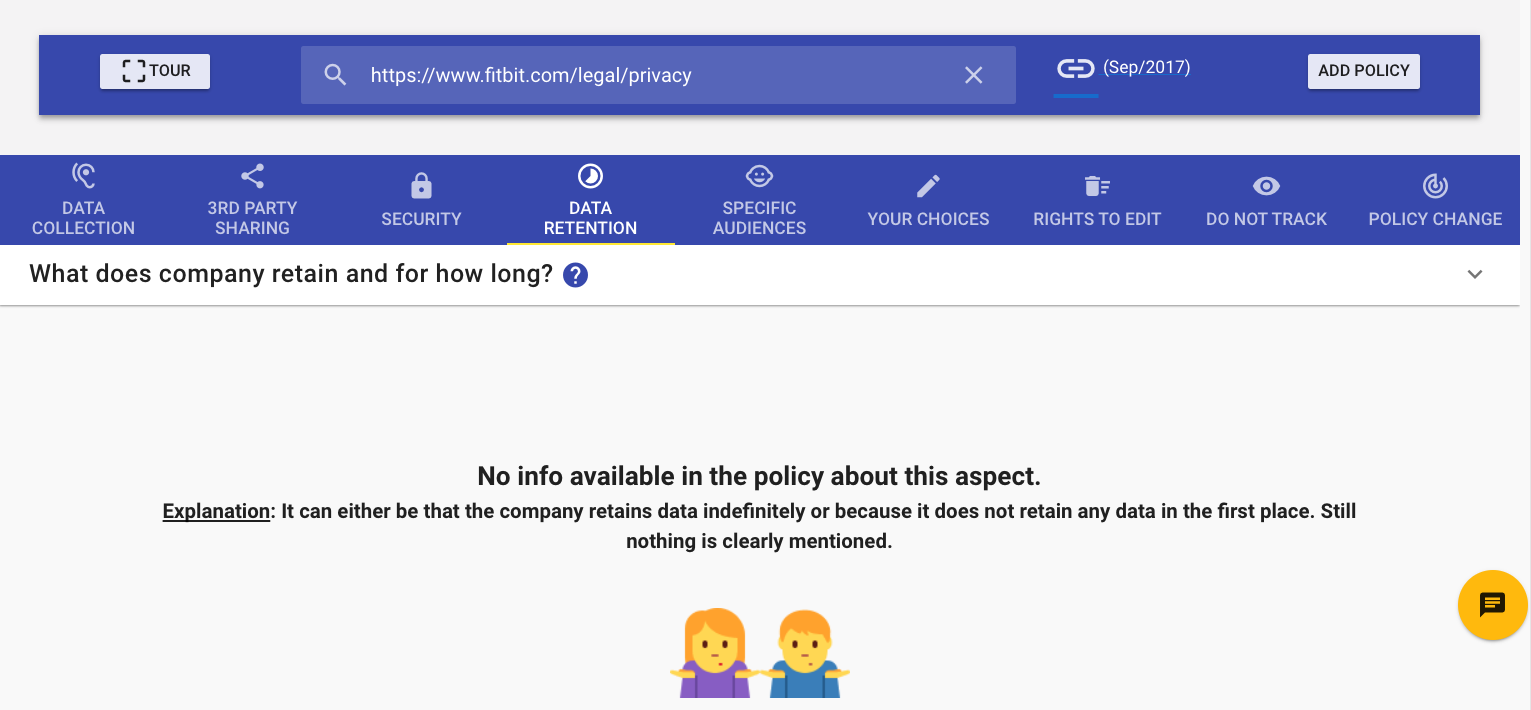Click the 3rd Party Sharing share icon
Image resolution: width=1531 pixels, height=710 pixels.
click(252, 177)
